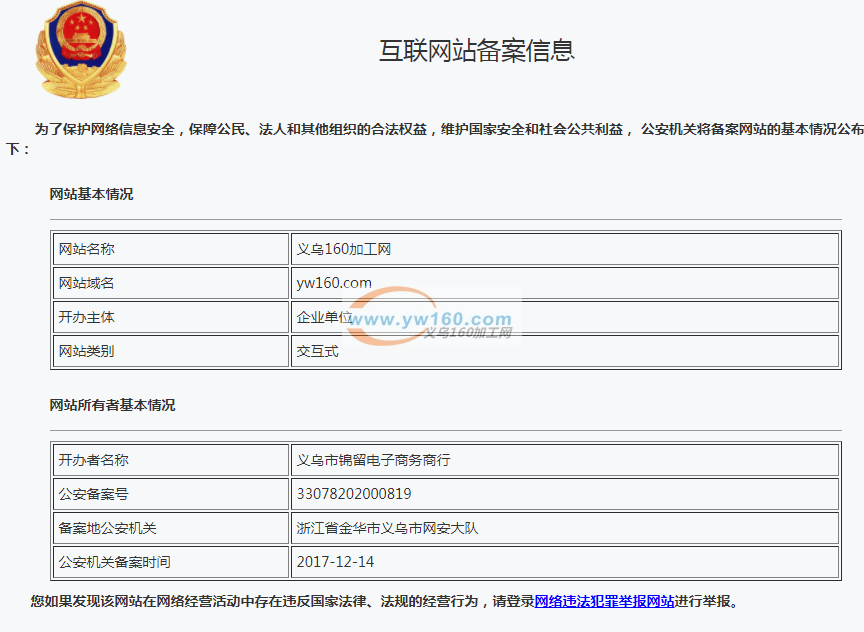Click the 网站名称 label cell
The width and height of the screenshot is (864, 632).
(87, 249)
